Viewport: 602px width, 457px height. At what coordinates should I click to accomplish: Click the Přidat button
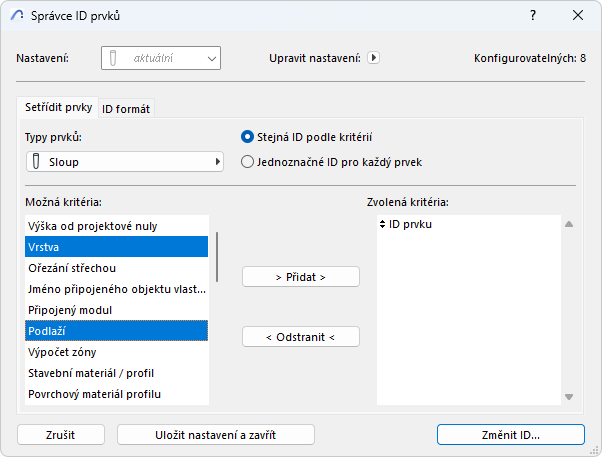click(x=301, y=276)
